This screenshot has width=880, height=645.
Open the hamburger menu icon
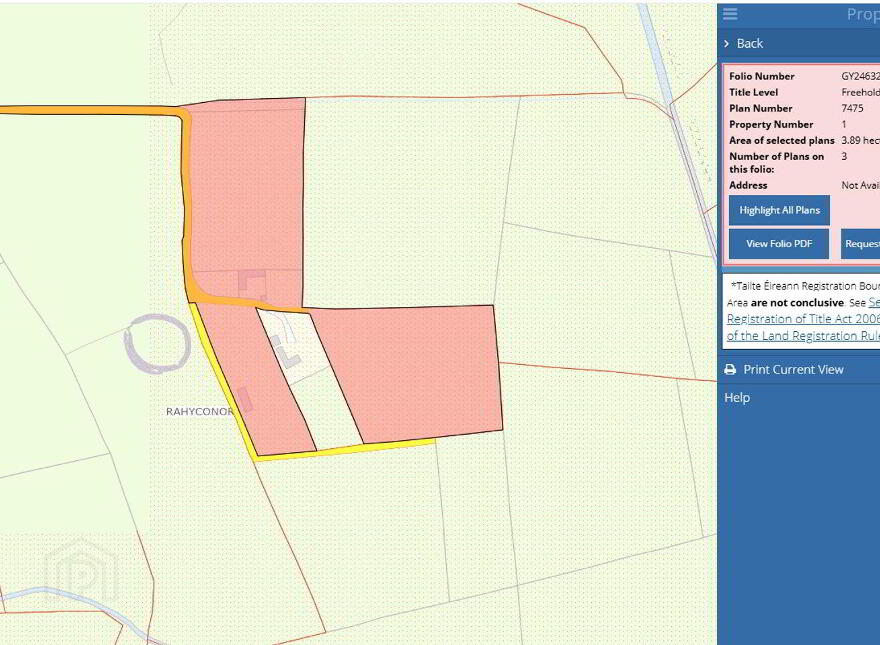coord(730,13)
